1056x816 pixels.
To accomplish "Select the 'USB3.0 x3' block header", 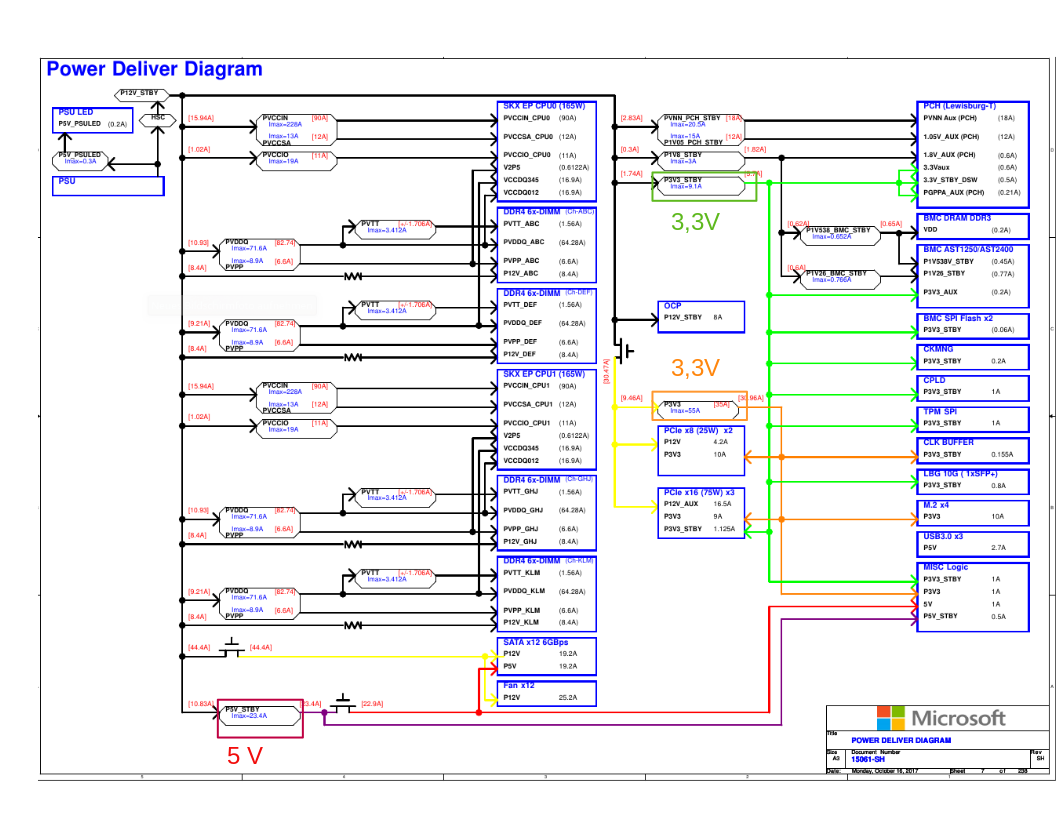I will [943, 536].
